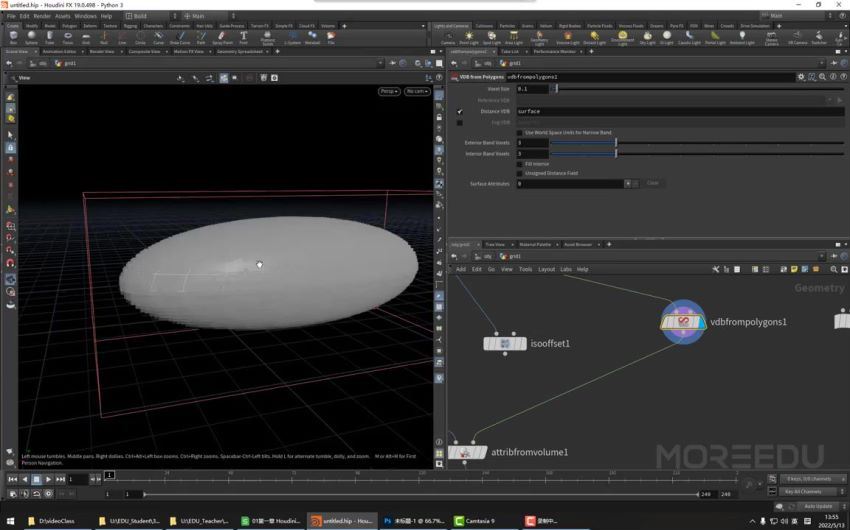This screenshot has height=530, width=850.
Task: Expand the viewport path dropdown arrow
Action: point(380,63)
